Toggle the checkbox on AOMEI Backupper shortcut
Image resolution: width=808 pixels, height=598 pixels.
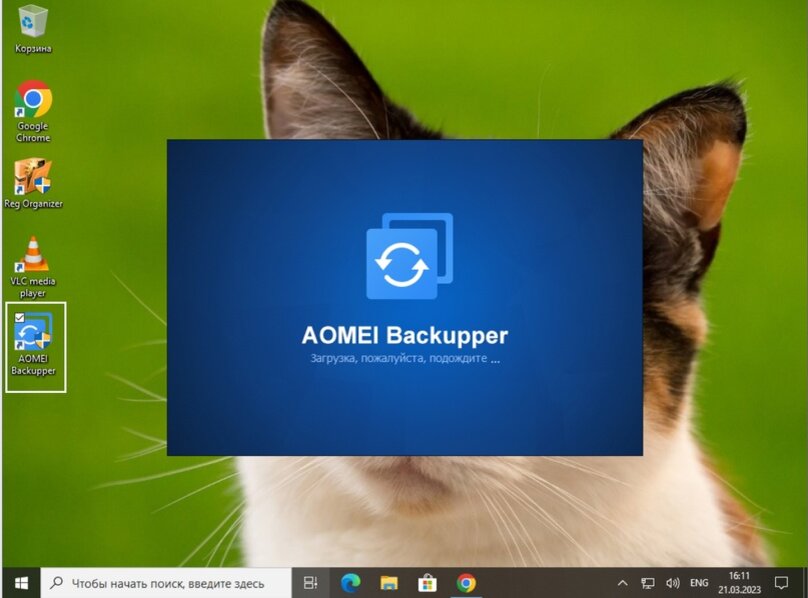[x=20, y=318]
